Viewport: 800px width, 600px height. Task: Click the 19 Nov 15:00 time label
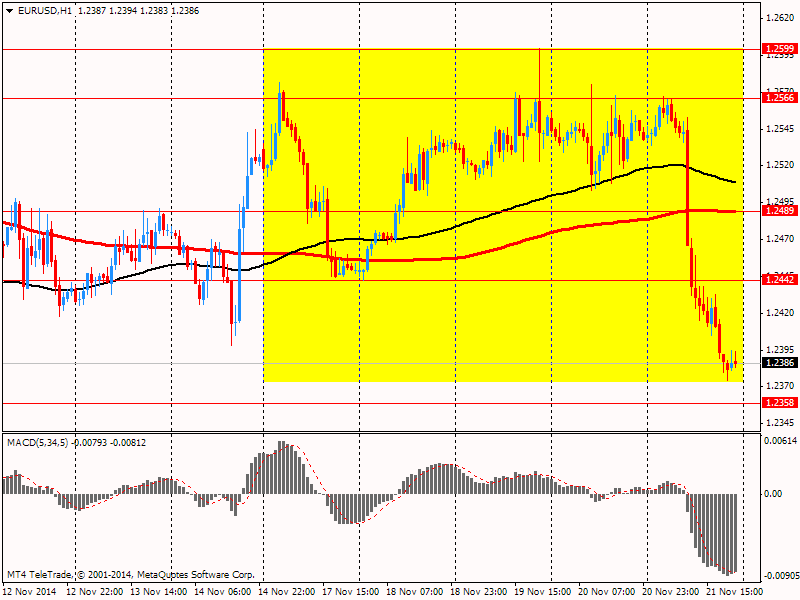pos(543,591)
